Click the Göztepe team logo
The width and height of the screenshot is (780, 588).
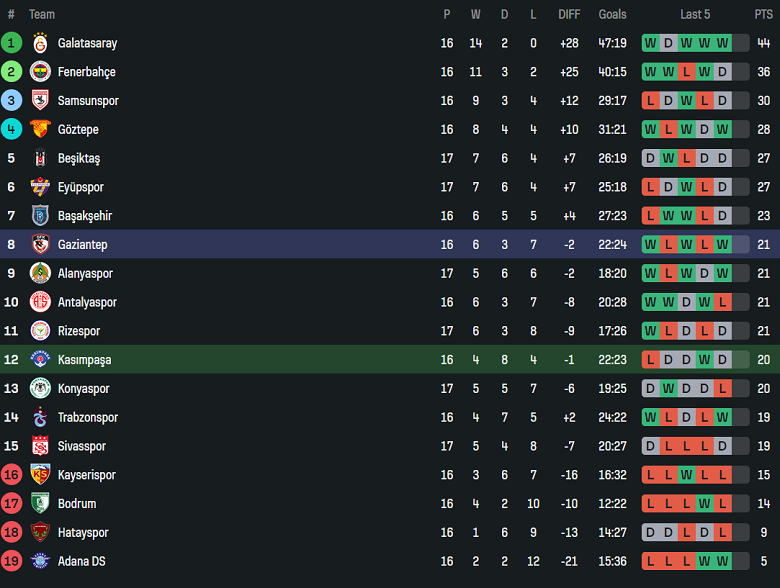tap(40, 130)
